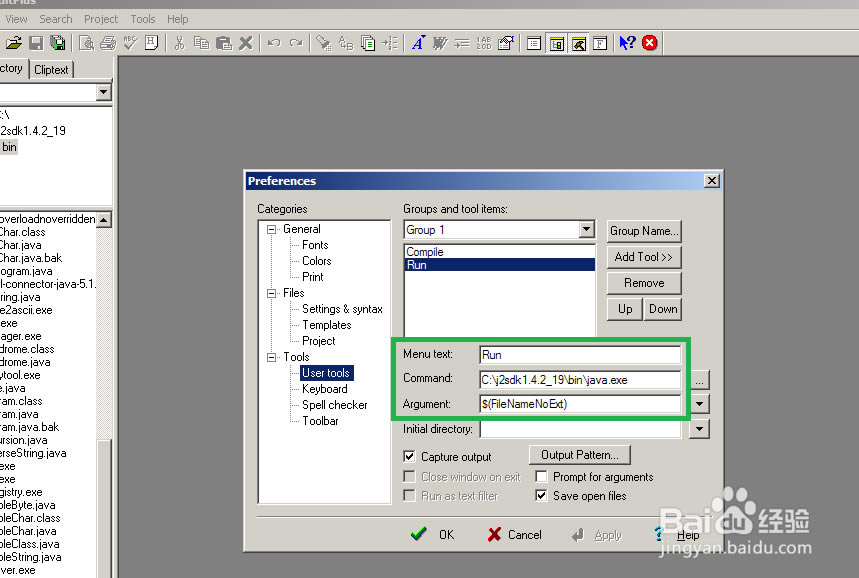The height and width of the screenshot is (578, 859).
Task: Click the Undo arrow icon
Action: (273, 43)
